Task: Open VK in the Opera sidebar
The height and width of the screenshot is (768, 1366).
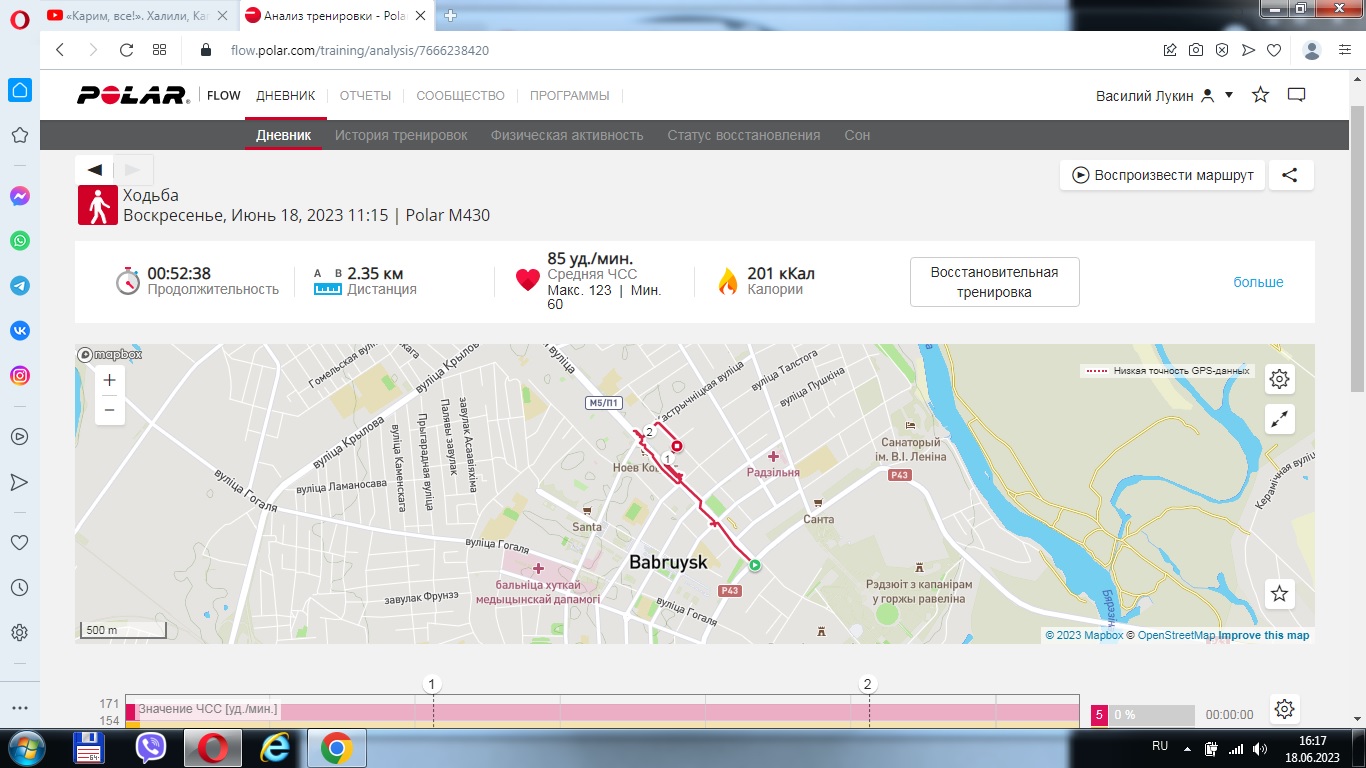Action: pyautogui.click(x=19, y=331)
